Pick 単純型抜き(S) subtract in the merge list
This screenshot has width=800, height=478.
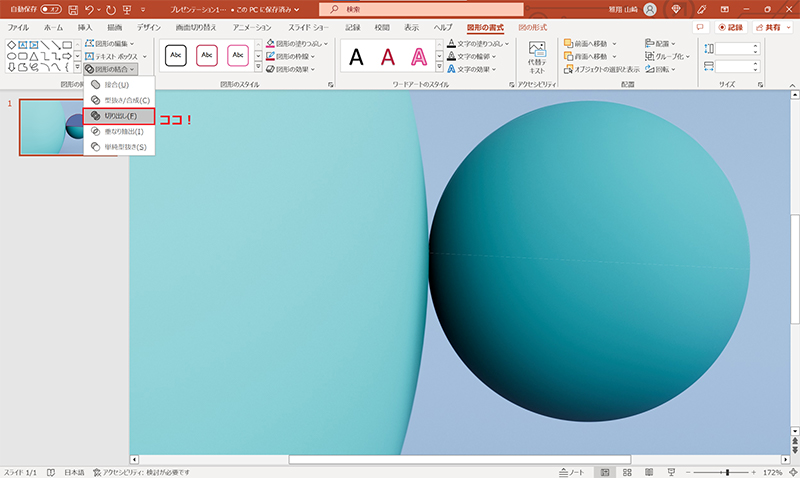[120, 147]
